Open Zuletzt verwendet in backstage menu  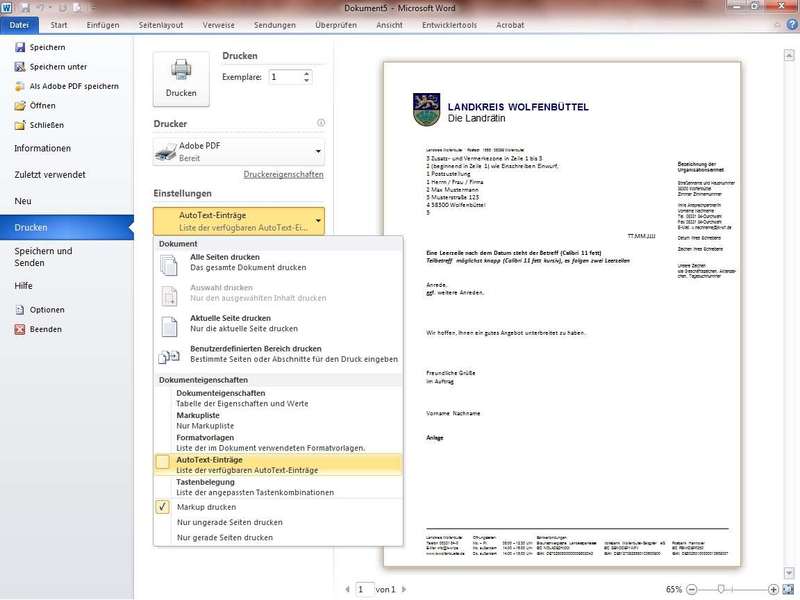pos(50,174)
